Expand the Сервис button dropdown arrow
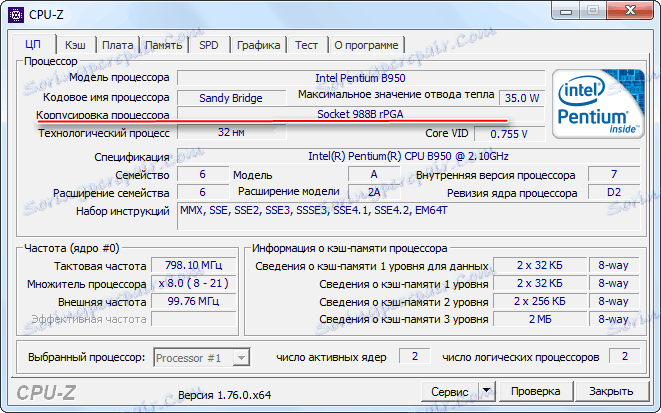661x413 pixels. 486,392
